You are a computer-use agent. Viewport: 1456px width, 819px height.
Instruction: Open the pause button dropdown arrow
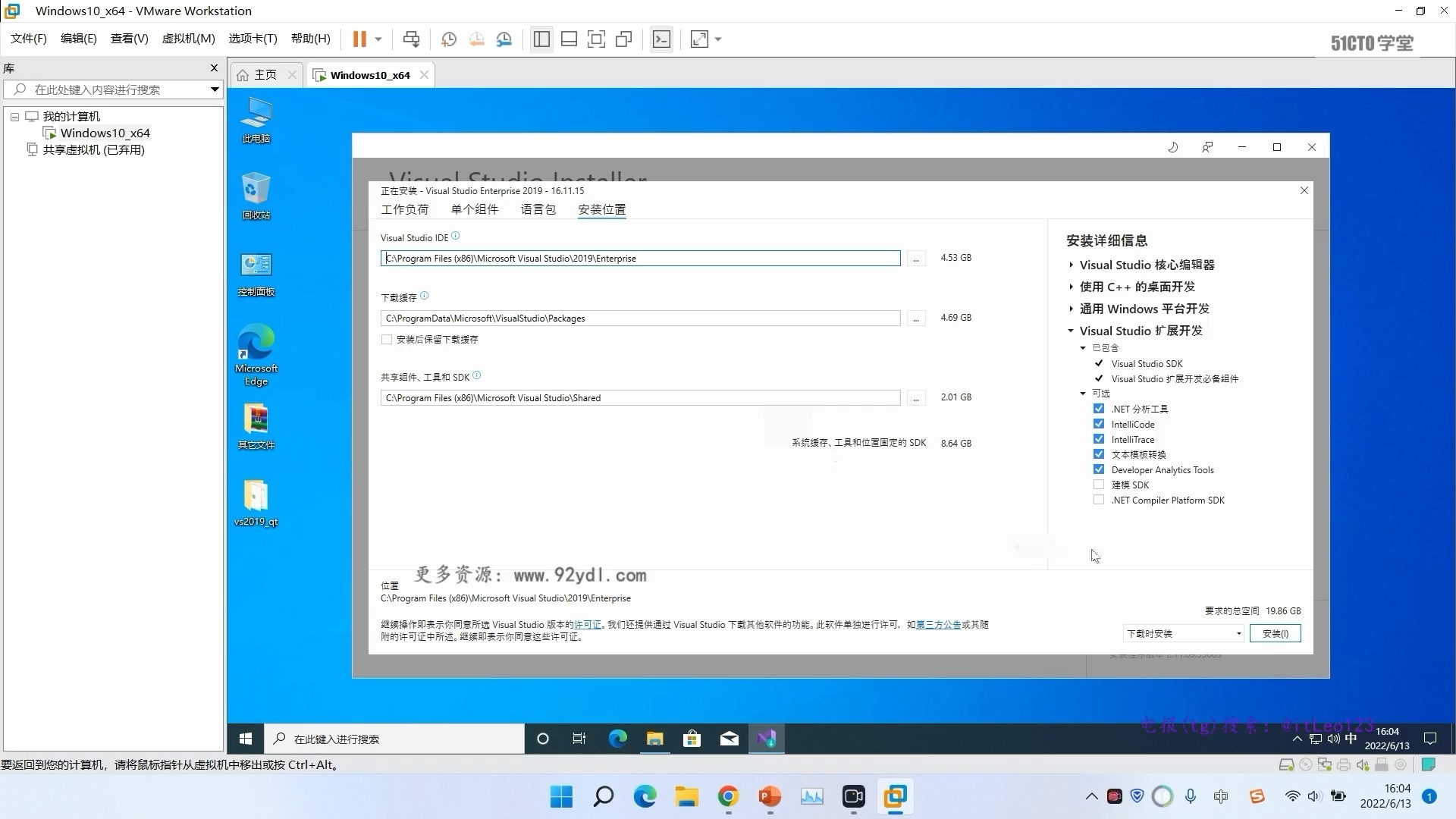[x=378, y=39]
